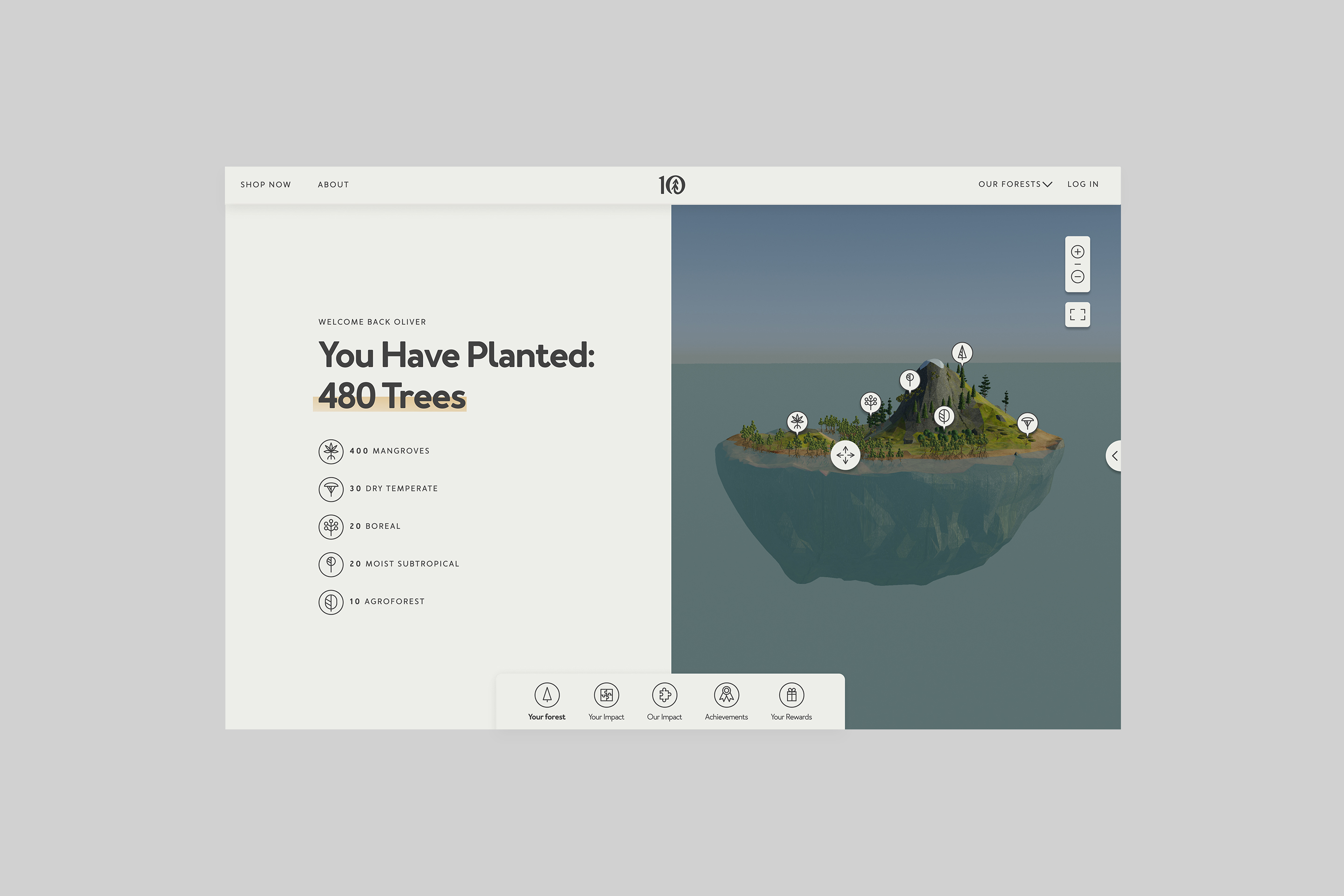Screen dimensions: 1344x896
Task: Zoom out of the island map
Action: click(1077, 277)
